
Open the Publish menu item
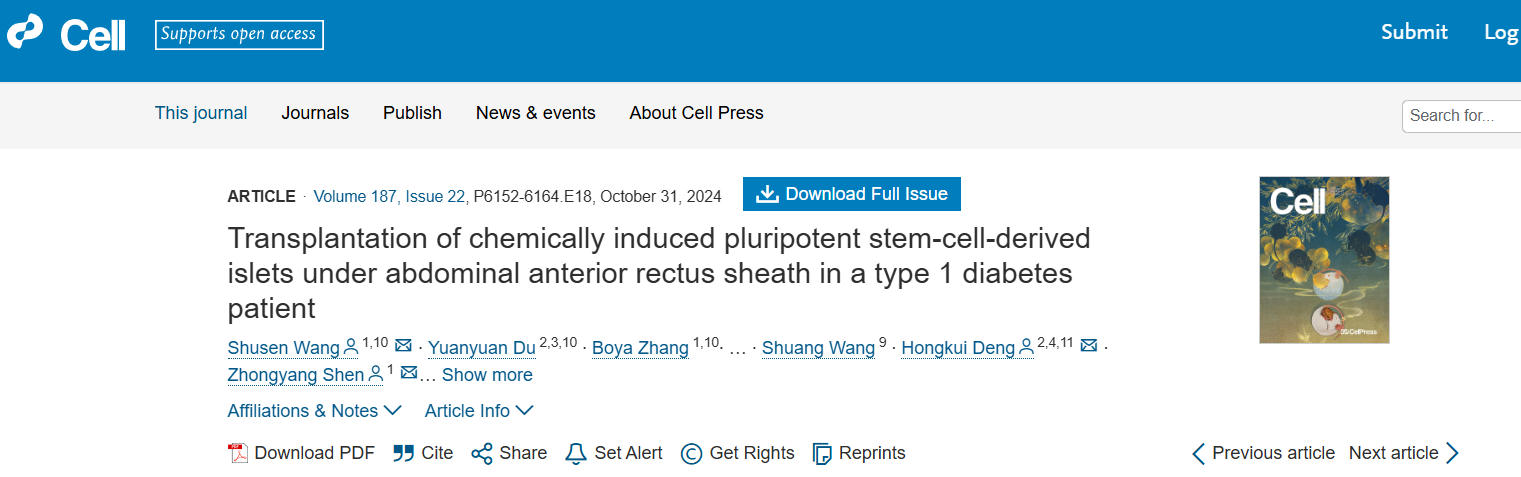pos(412,113)
